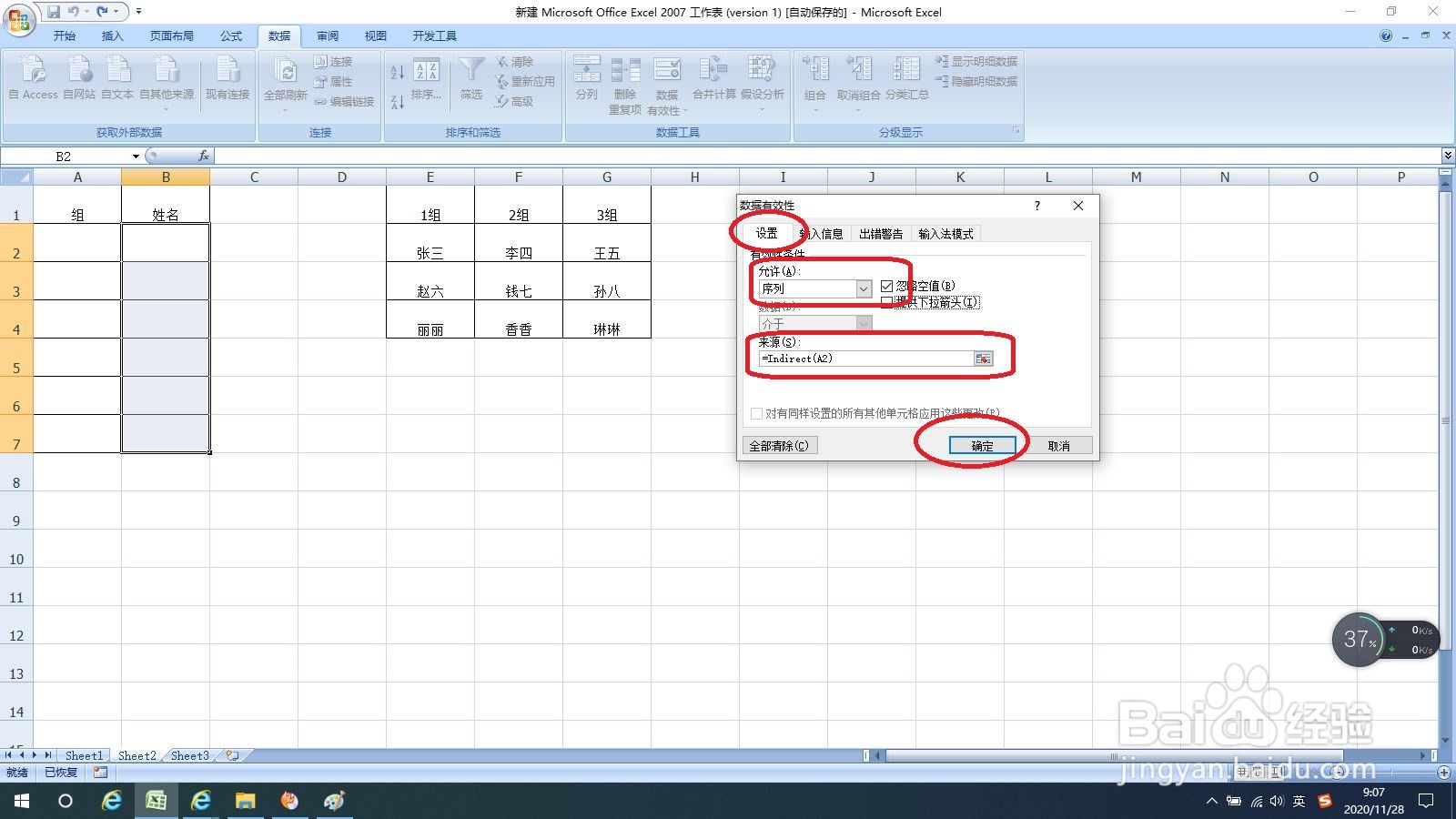This screenshot has height=819, width=1456.
Task: Select cell E2 containing 张三
Action: pyautogui.click(x=430, y=243)
